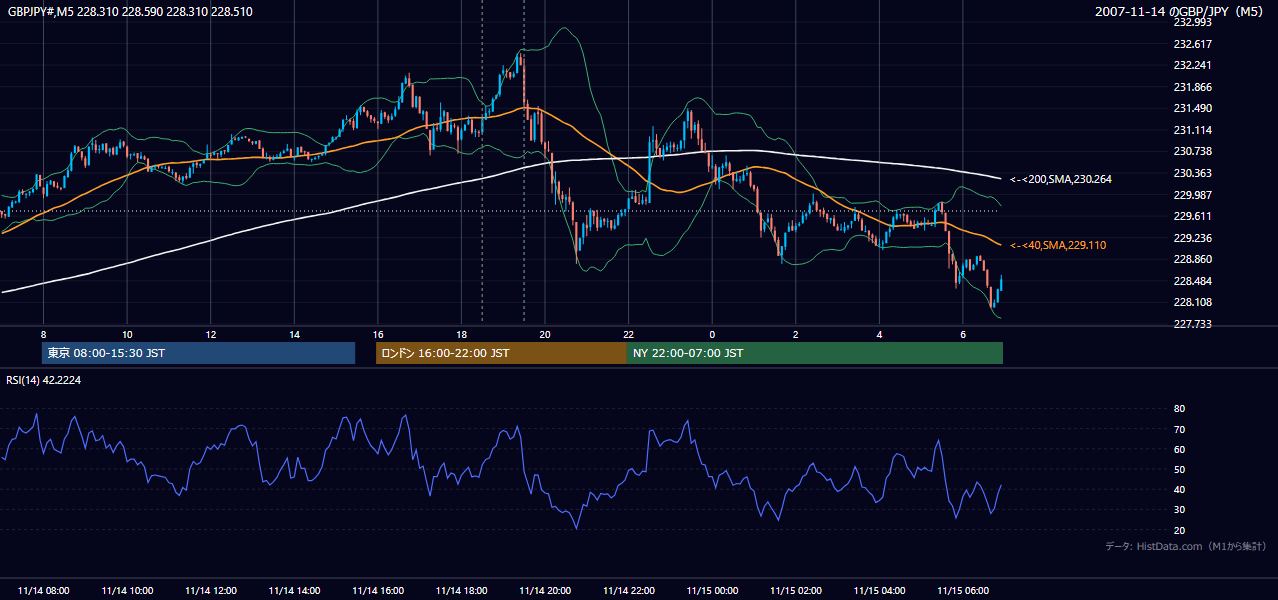
Task: Click the bottom date label 11/14 14:00
Action: 295,591
